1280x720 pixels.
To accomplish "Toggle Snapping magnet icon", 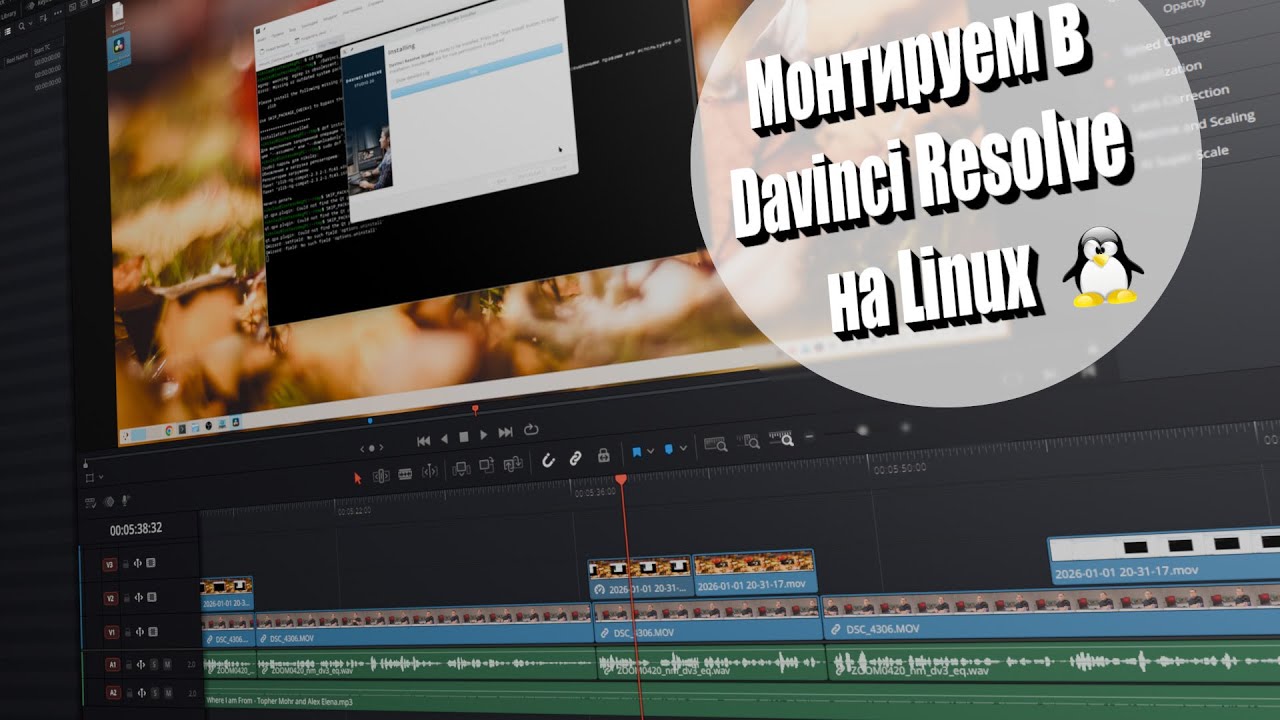I will [548, 460].
